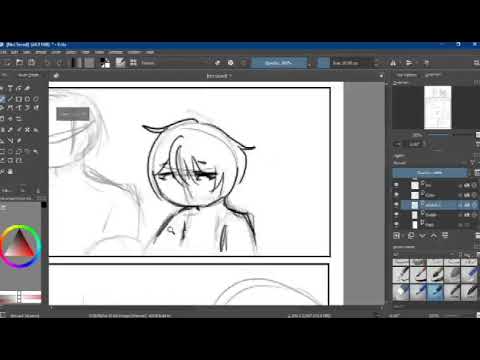480x360 pixels.
Task: Open the brush editor settings
Action: (120, 62)
